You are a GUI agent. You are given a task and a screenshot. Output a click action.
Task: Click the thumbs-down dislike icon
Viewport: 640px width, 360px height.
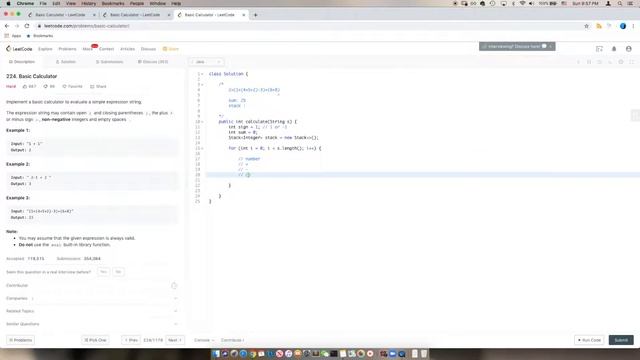coord(45,87)
